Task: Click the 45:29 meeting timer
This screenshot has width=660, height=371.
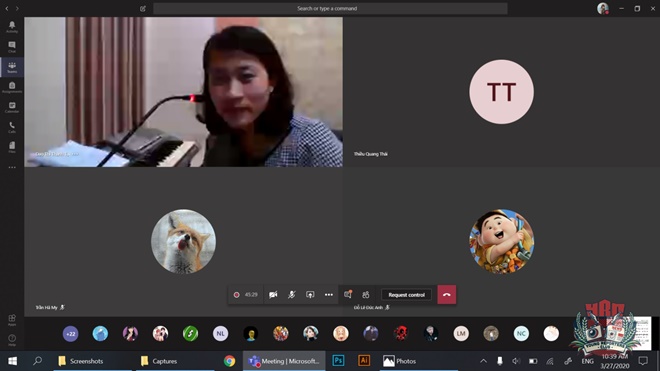Action: click(x=251, y=295)
